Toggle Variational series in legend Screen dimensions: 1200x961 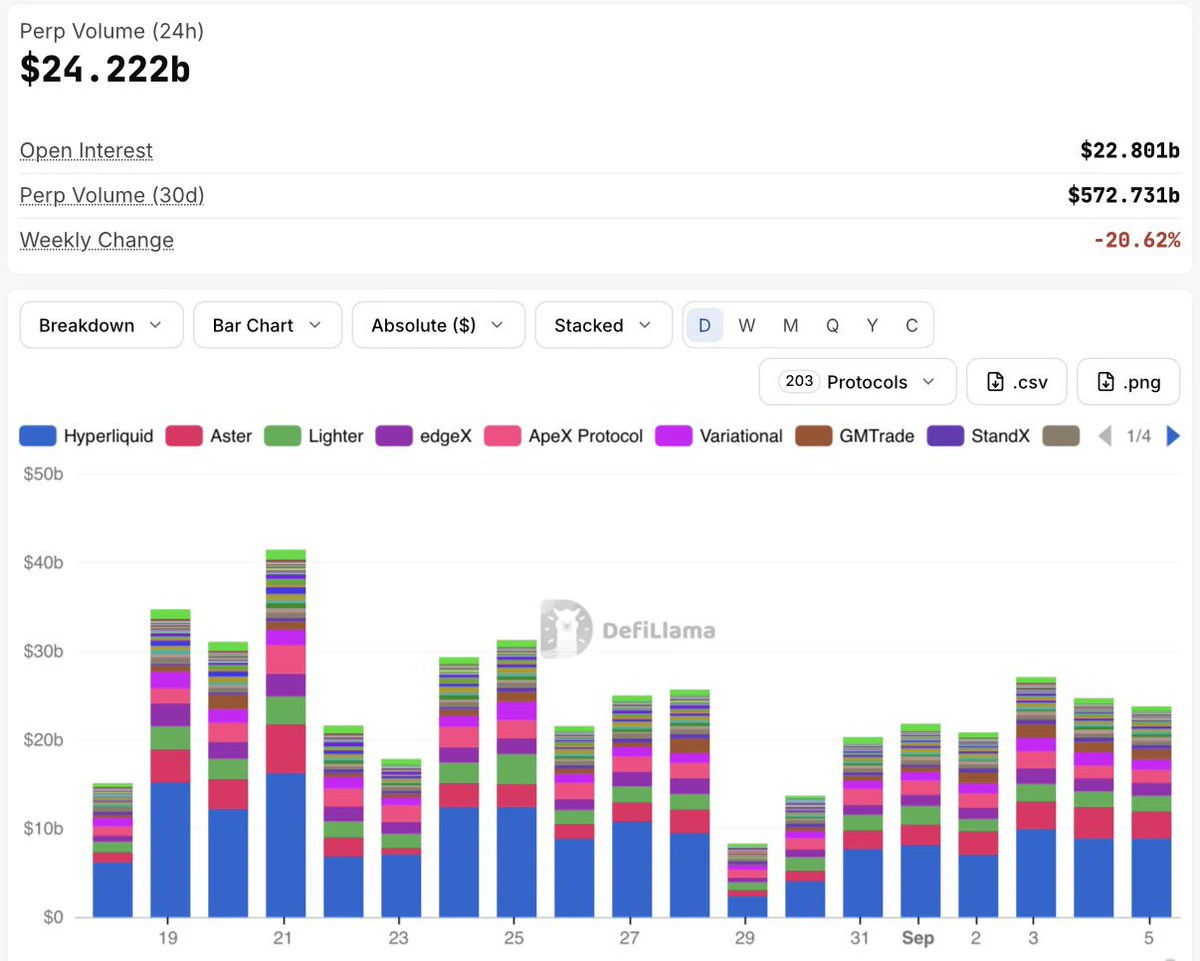coord(719,436)
